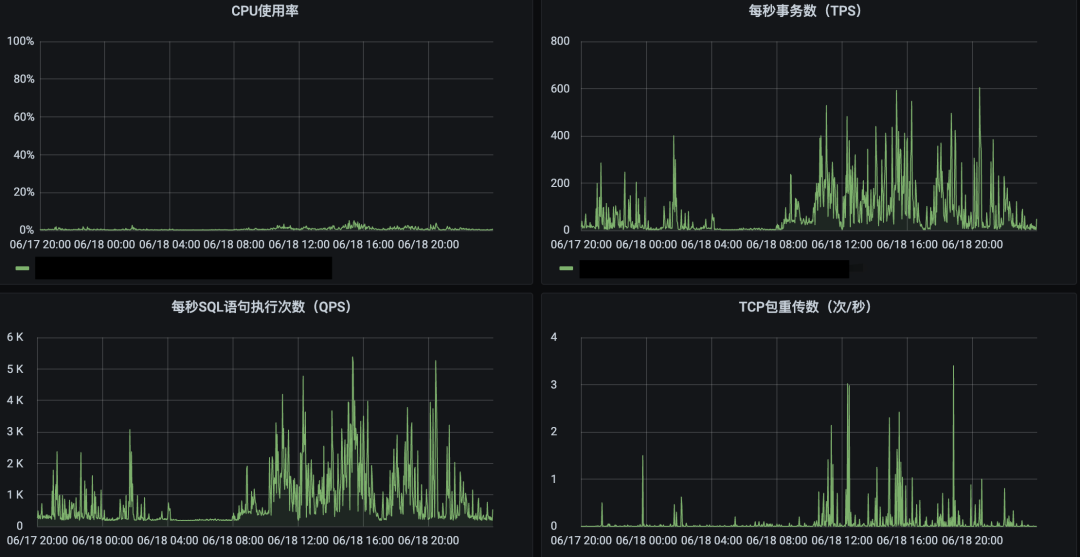1080x557 pixels.
Task: Click the 100% label on CPU chart axis
Action: click(21, 41)
